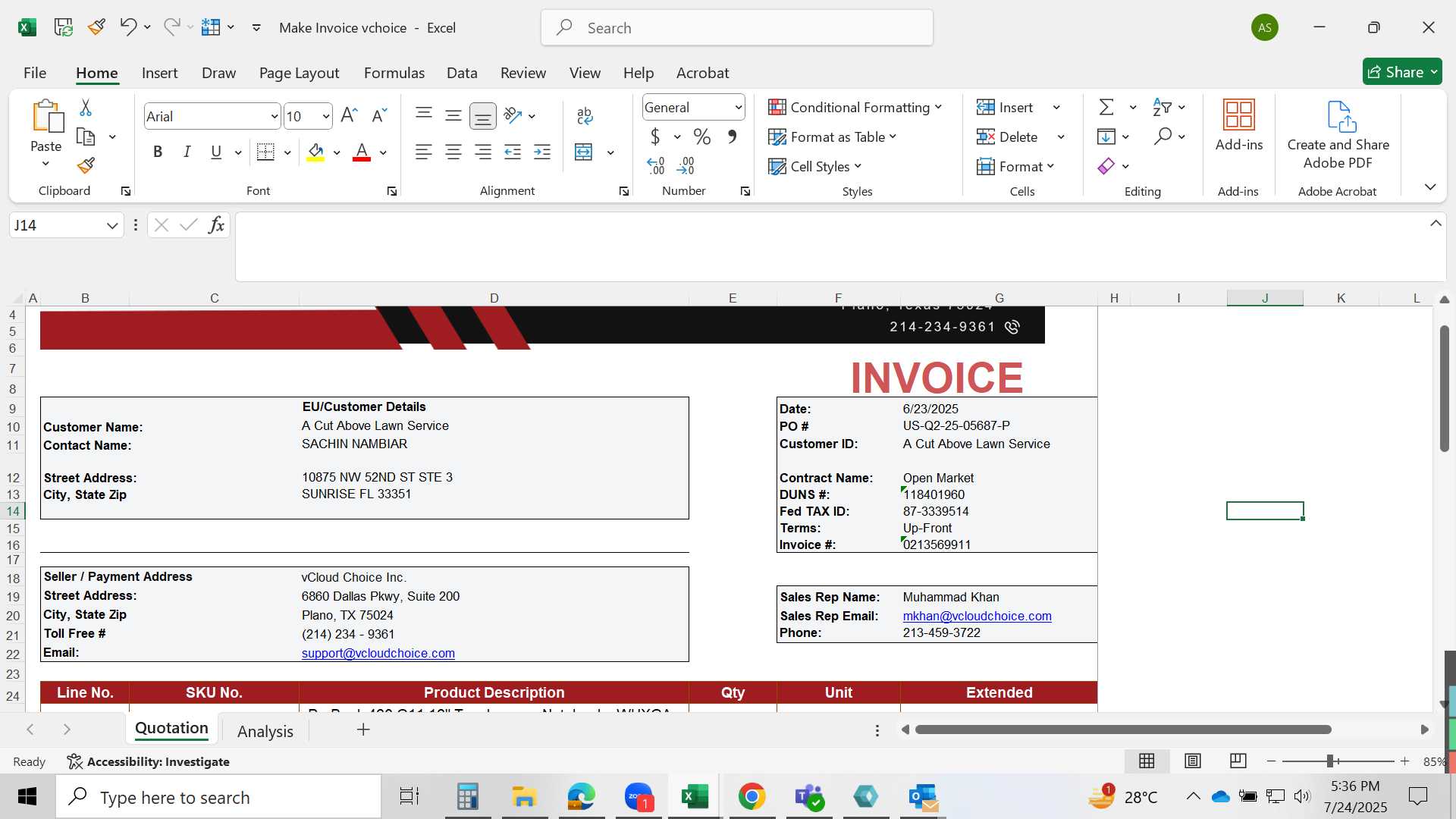This screenshot has width=1456, height=819.
Task: Apply red font color swatch
Action: point(362,152)
